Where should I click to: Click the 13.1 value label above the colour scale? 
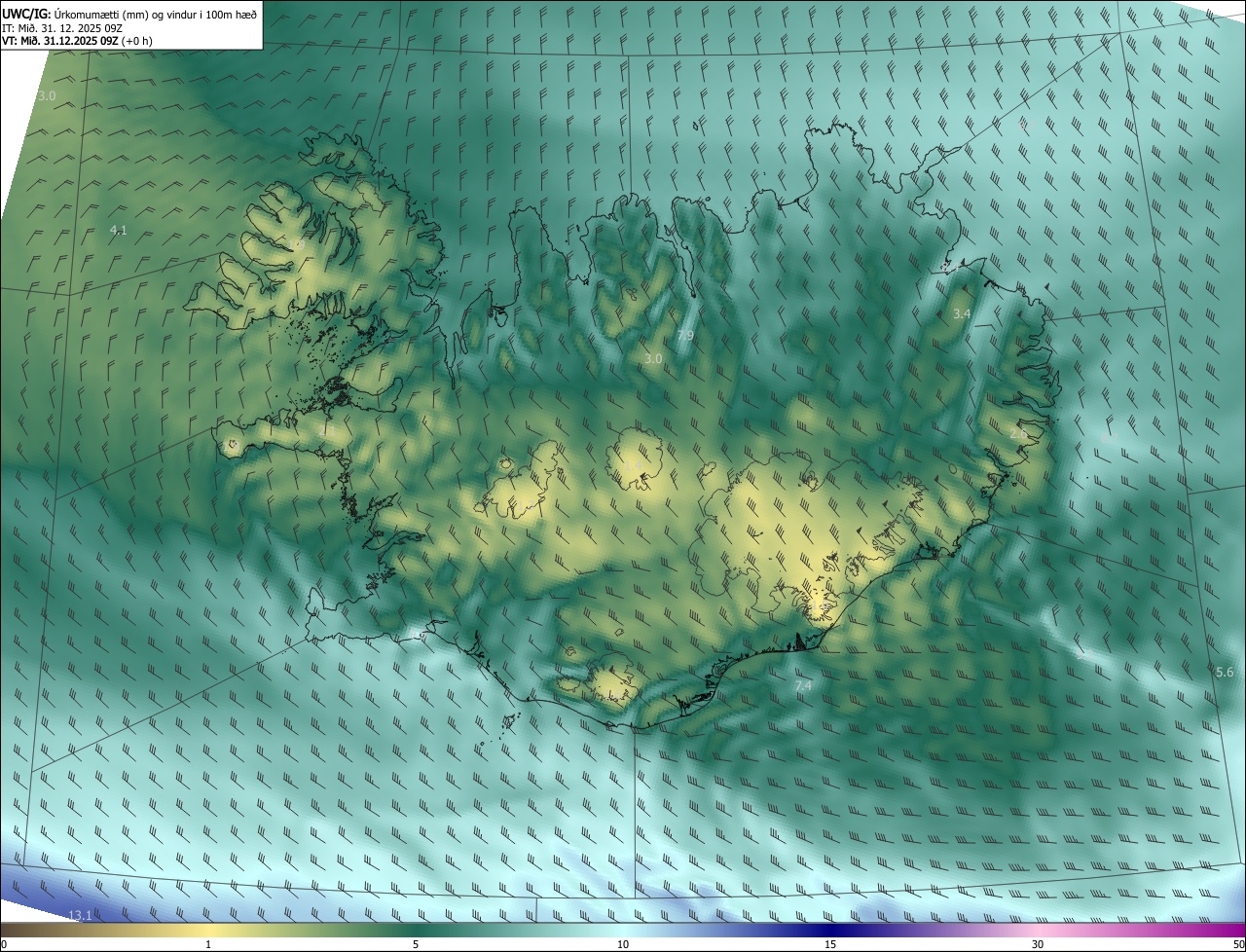click(x=80, y=915)
